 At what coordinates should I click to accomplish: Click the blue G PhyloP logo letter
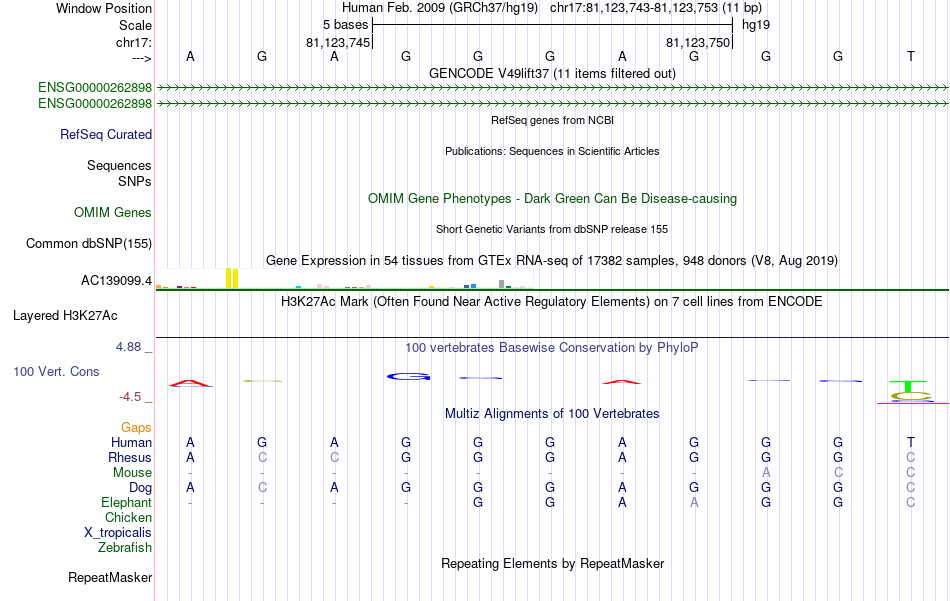click(408, 377)
